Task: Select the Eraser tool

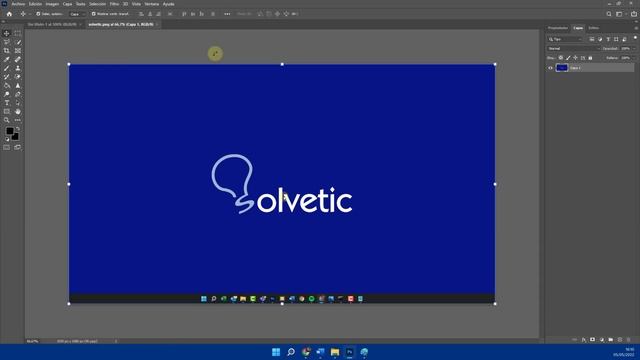Action: coord(18,77)
